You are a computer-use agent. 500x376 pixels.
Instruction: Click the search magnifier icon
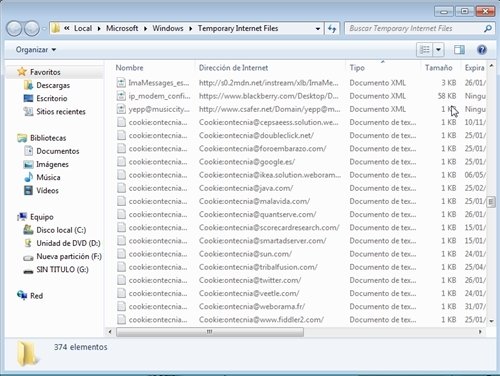[487, 29]
